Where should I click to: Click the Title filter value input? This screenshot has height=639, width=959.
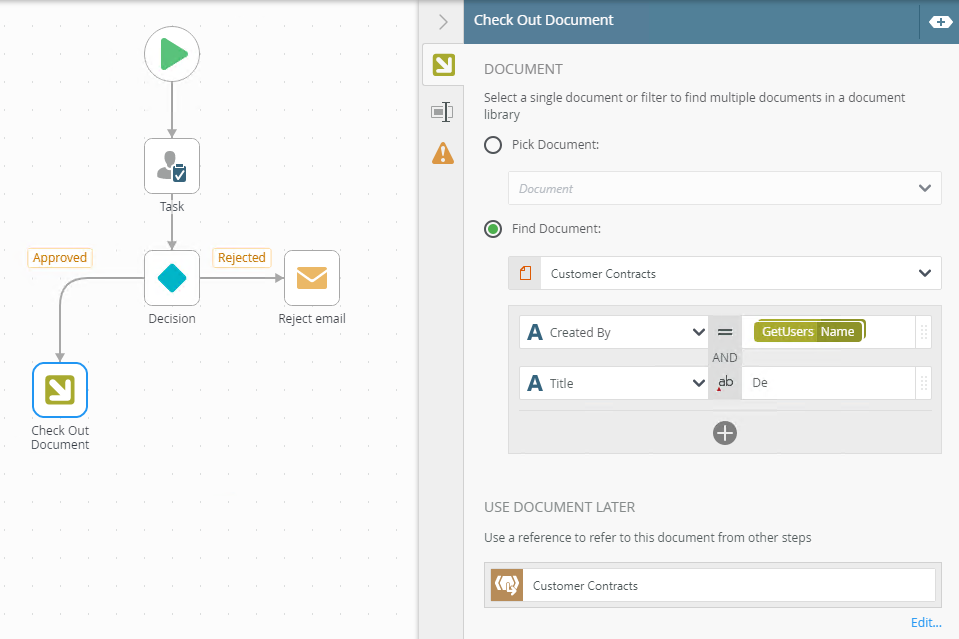click(x=827, y=383)
